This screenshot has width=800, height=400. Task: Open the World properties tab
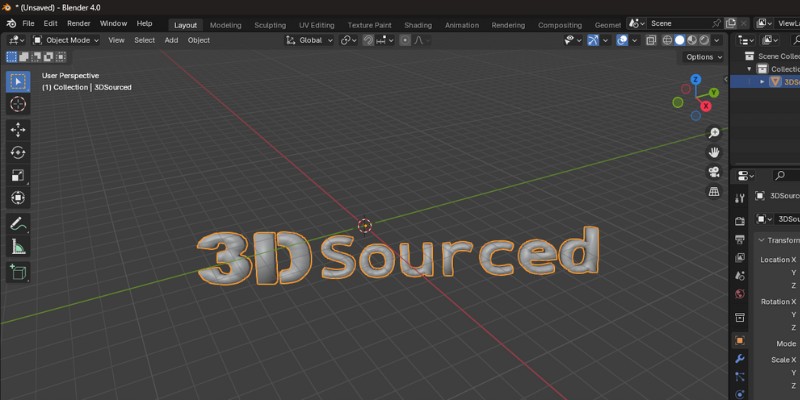click(x=739, y=294)
